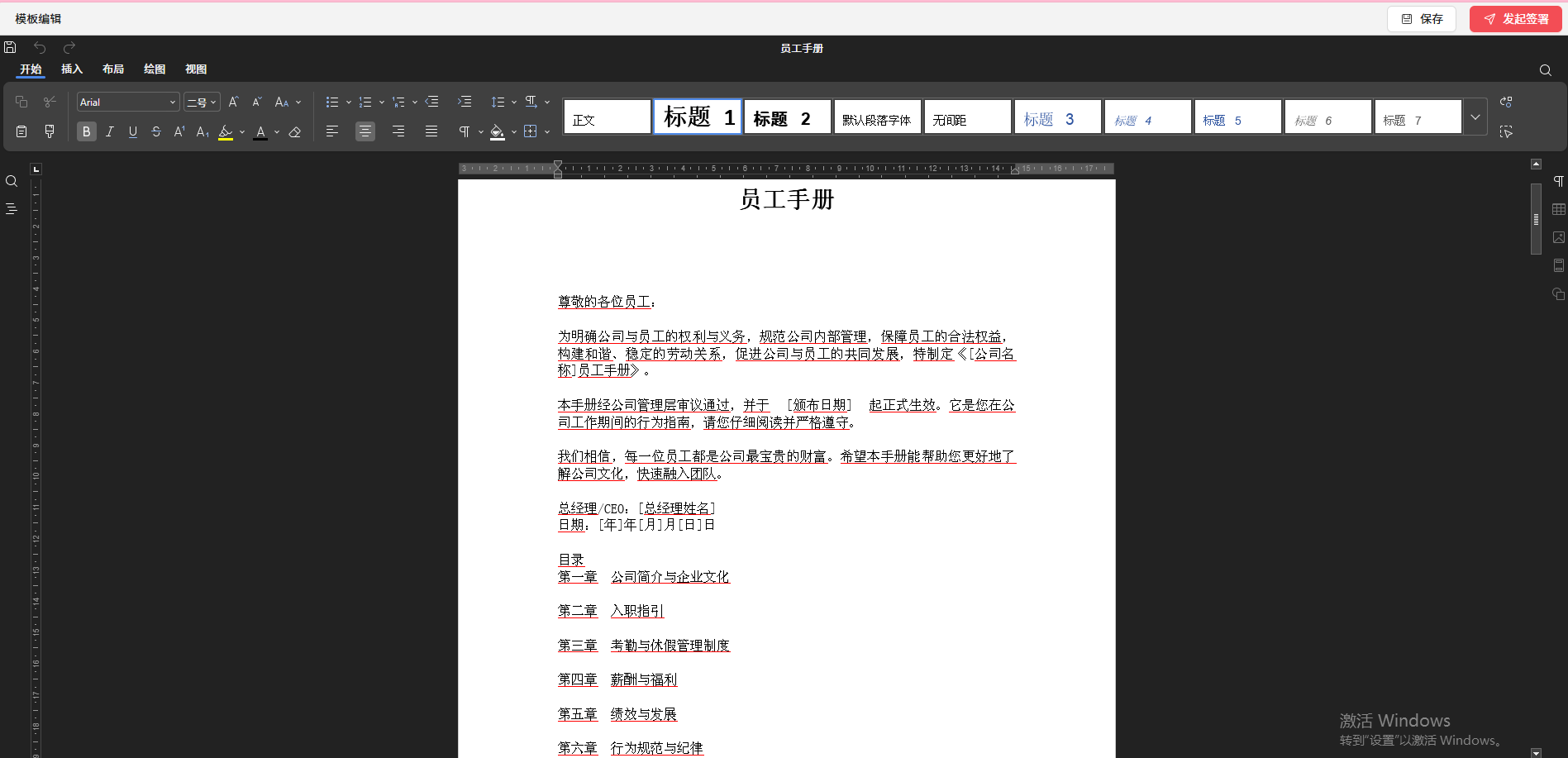Toggle italic formatting
The height and width of the screenshot is (758, 1568).
[110, 131]
